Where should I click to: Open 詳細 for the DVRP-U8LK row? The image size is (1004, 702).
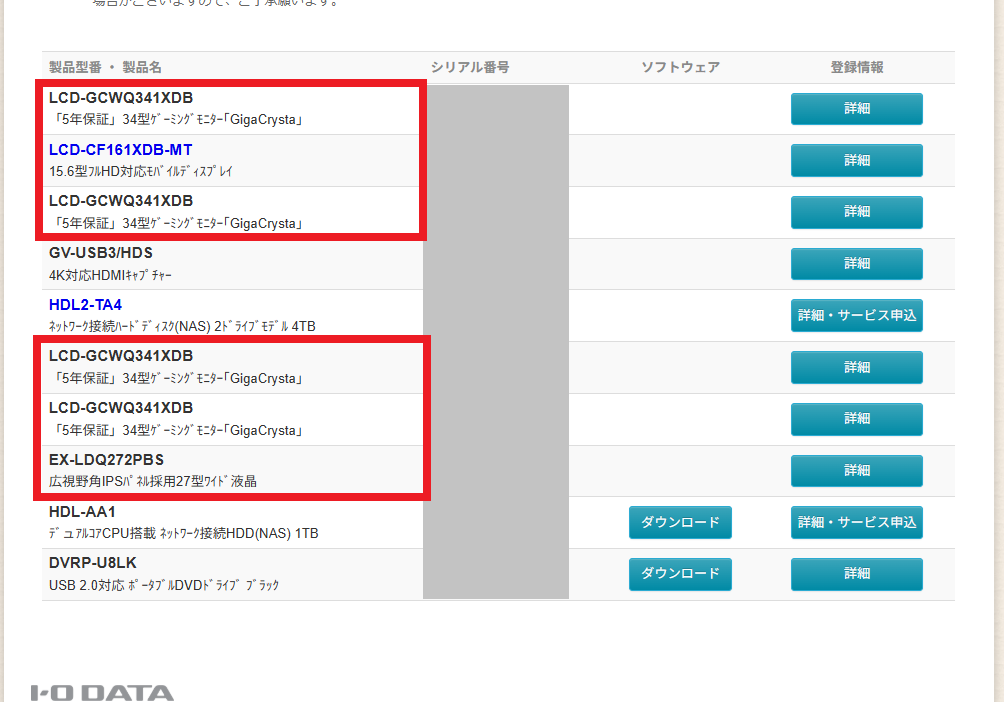[857, 573]
